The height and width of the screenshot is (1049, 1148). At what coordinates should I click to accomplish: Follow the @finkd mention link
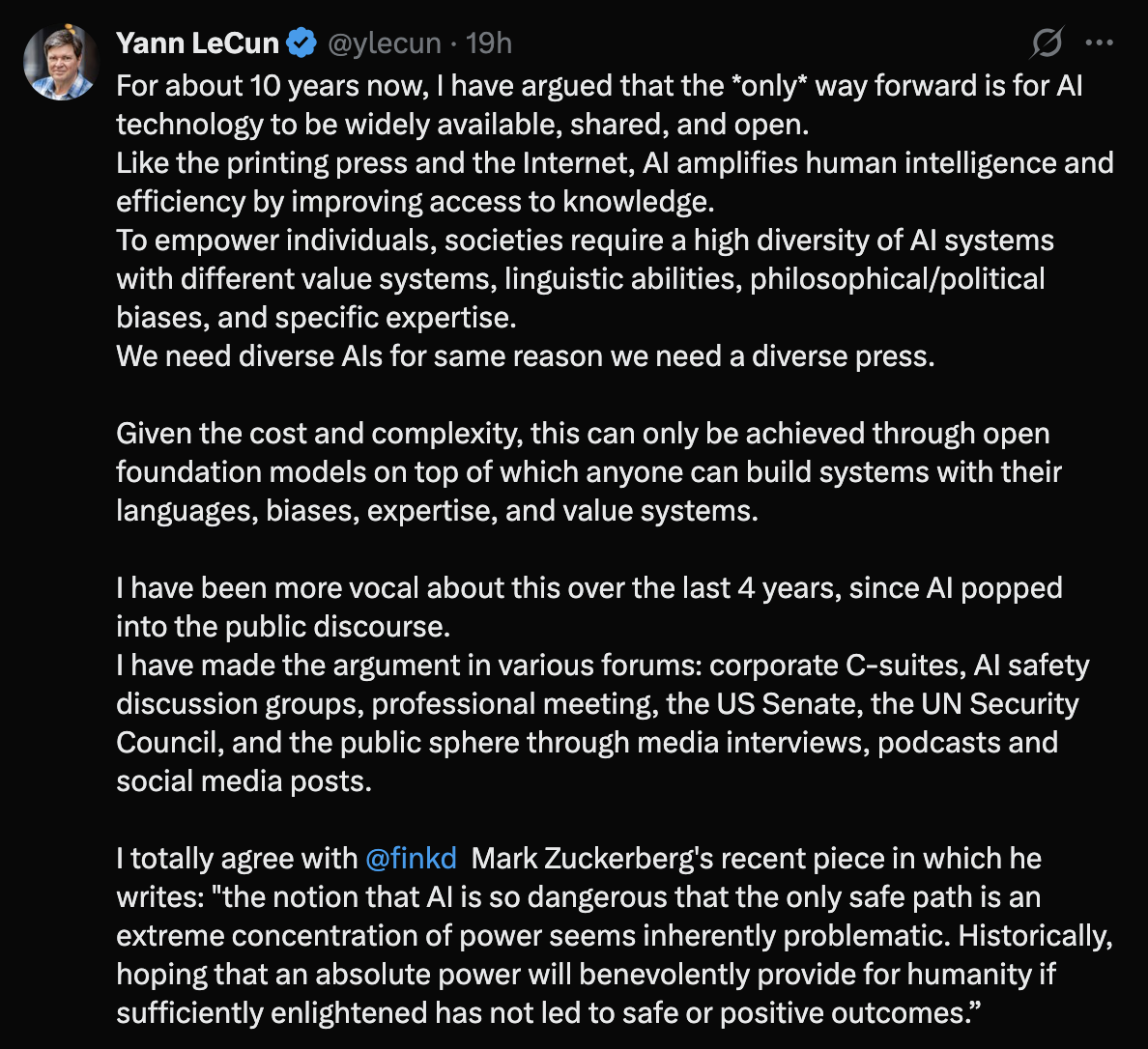[x=411, y=858]
